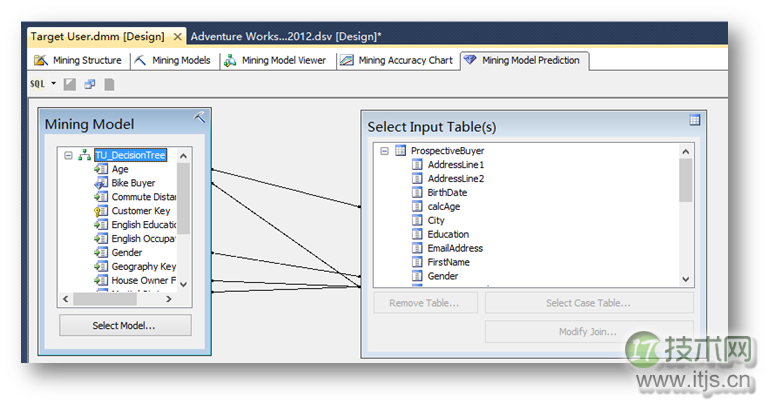Click the EmailAddress column icon
Screen dimensions: 770x405
pyautogui.click(x=417, y=248)
